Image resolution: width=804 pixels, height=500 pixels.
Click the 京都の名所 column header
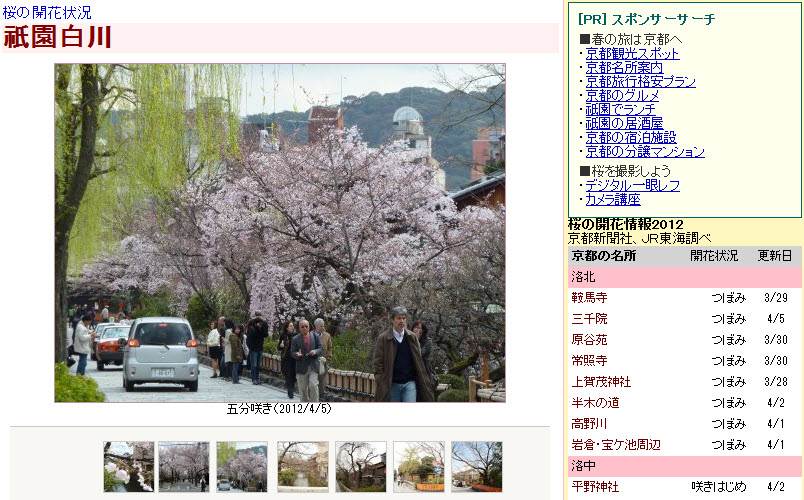[604, 256]
